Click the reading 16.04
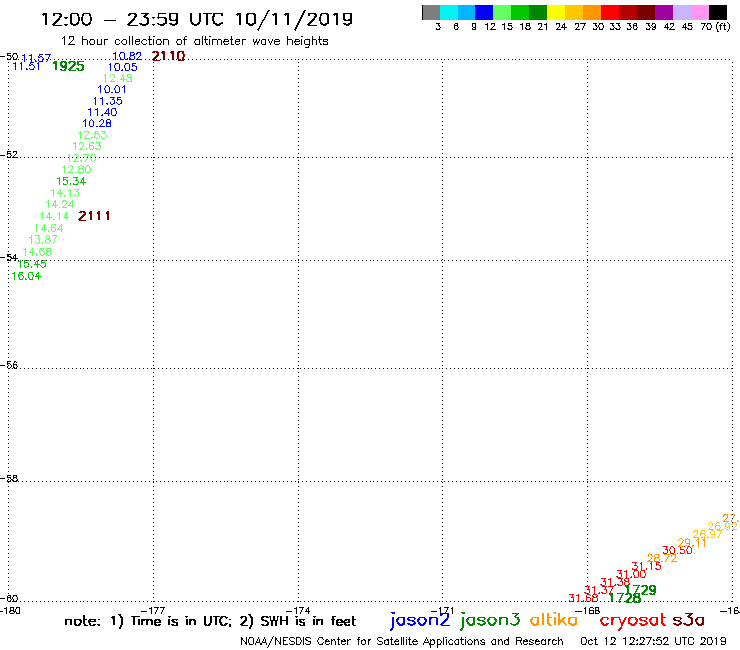Image resolution: width=740 pixels, height=650 pixels. [26, 276]
